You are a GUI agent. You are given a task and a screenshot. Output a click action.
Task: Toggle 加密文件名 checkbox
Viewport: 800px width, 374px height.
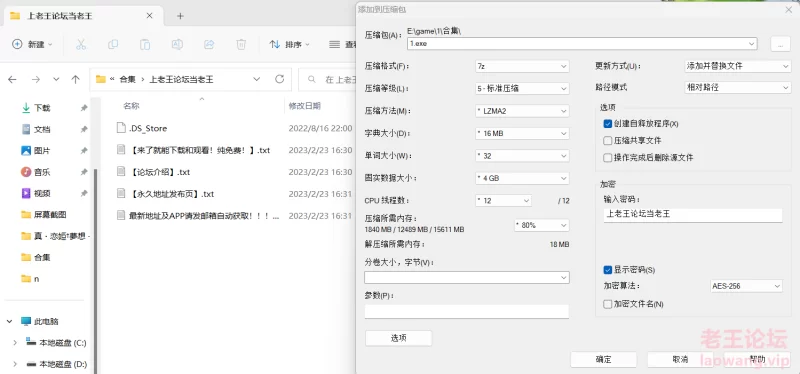click(x=607, y=304)
